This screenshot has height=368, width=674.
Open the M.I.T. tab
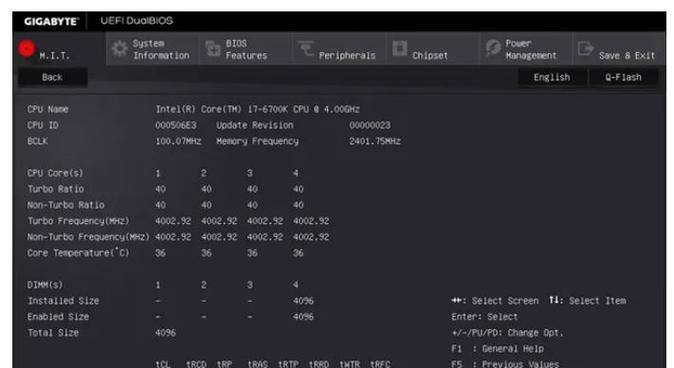pos(59,49)
